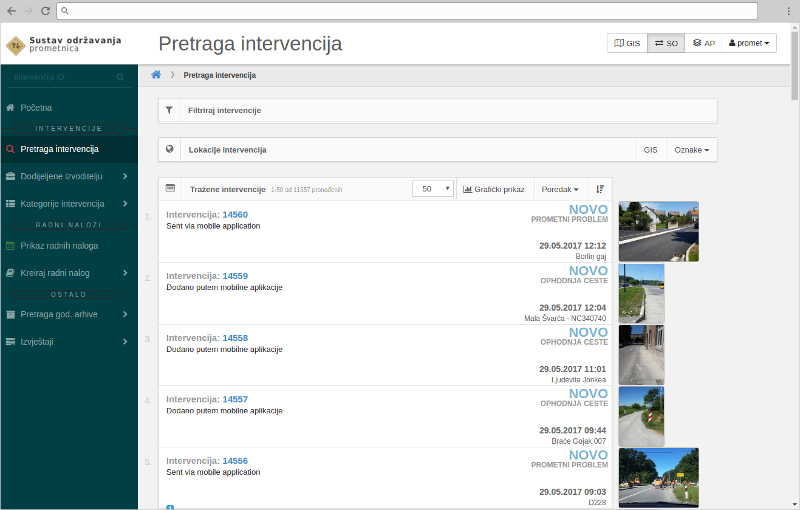Switch to SO view mode
This screenshot has height=510, width=800.
point(666,44)
